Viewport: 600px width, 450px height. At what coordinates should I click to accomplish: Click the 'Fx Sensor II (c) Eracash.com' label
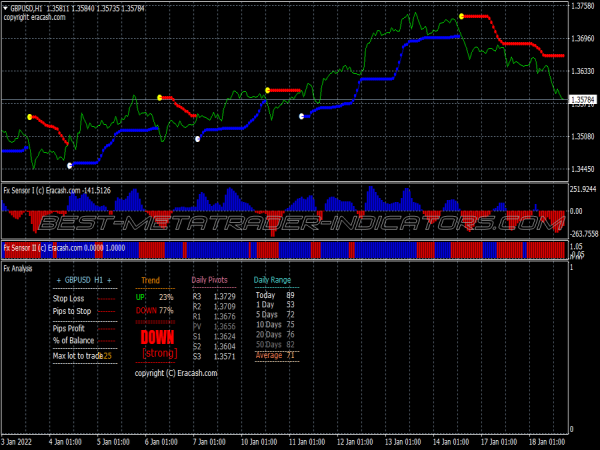point(43,248)
